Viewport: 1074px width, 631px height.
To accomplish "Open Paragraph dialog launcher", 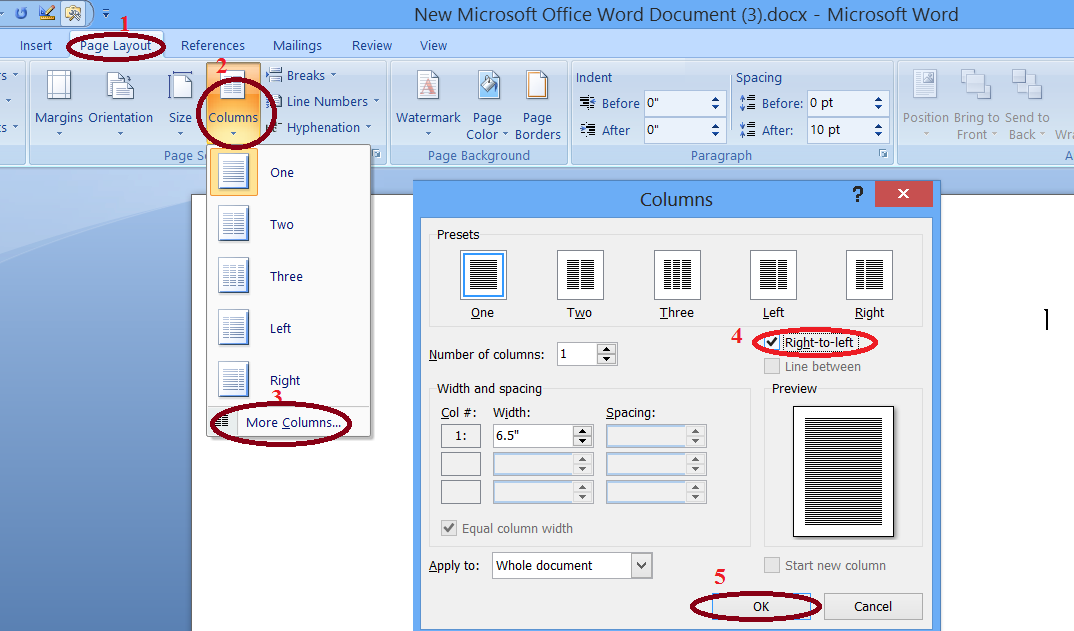I will click(x=884, y=154).
